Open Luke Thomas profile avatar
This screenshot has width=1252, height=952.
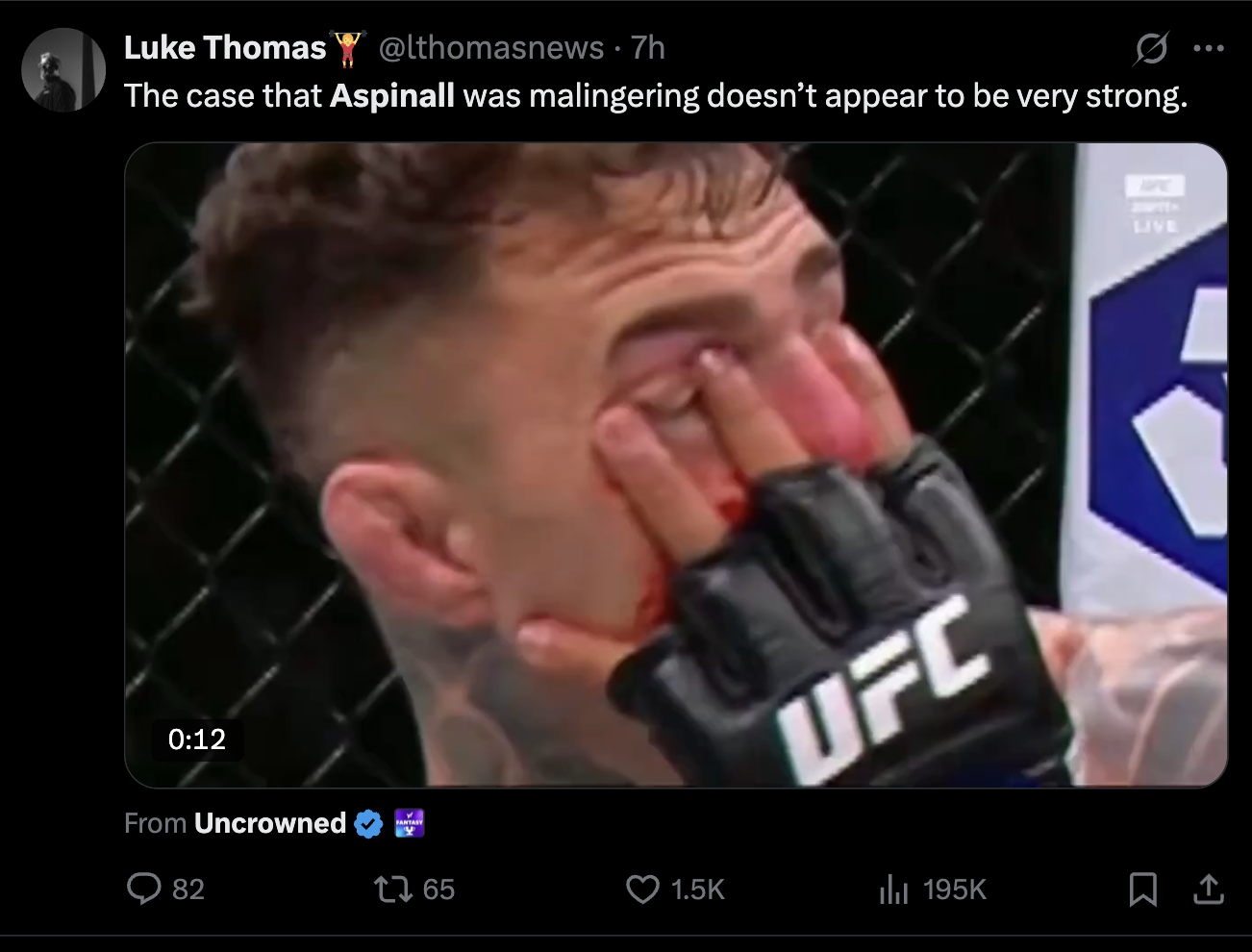[x=63, y=69]
